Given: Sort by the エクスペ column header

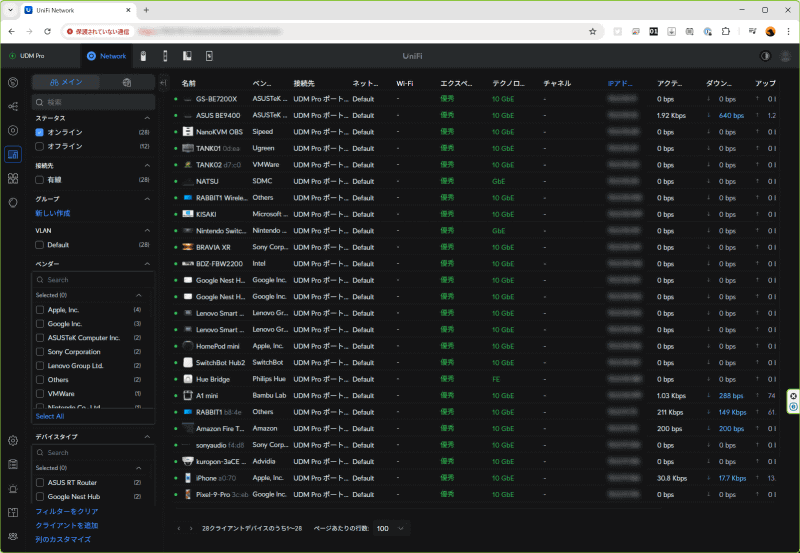Looking at the screenshot, I should coord(456,83).
